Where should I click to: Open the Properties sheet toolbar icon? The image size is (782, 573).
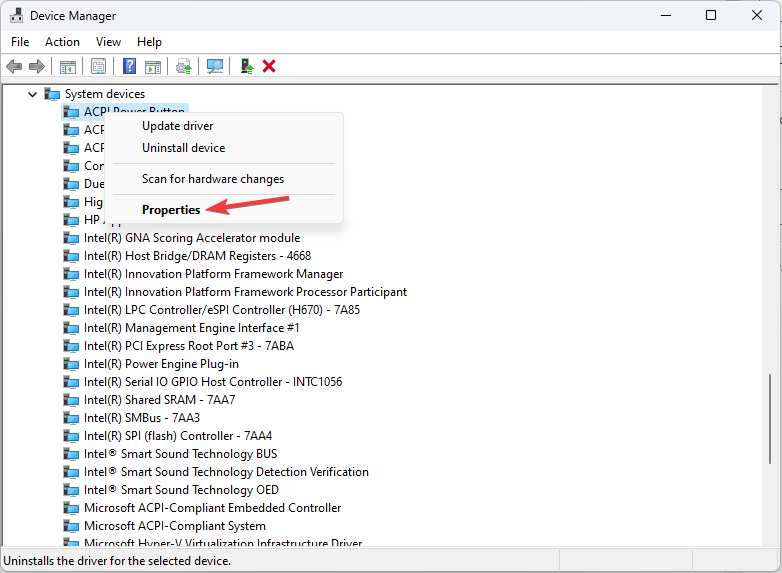pos(98,66)
